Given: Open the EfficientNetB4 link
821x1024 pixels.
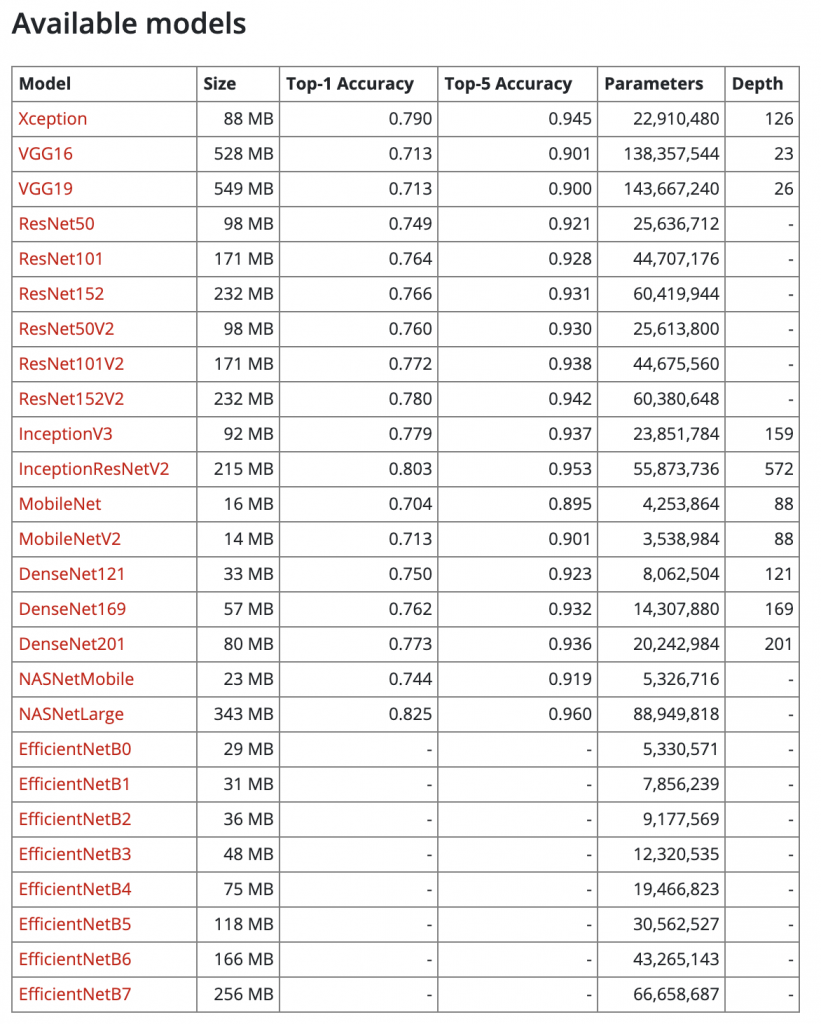Looking at the screenshot, I should 75,889.
